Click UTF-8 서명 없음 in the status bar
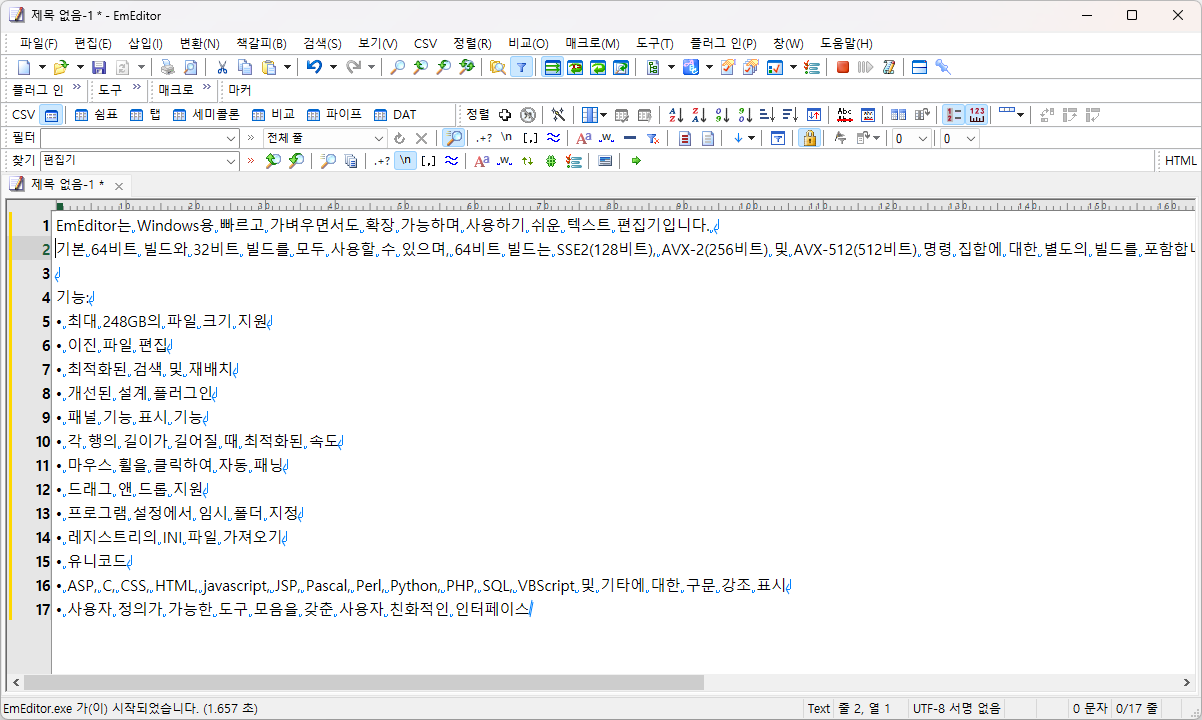1202x720 pixels. (x=957, y=708)
